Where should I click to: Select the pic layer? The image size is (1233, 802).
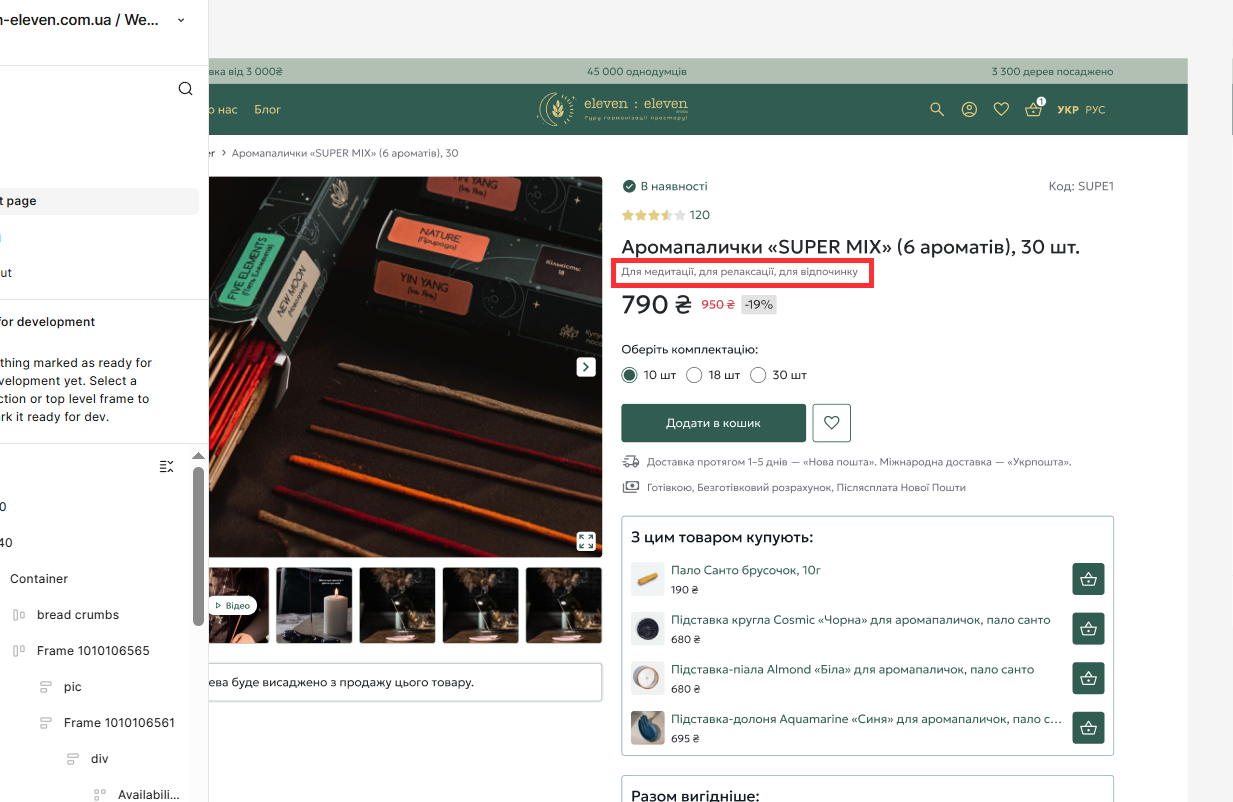pyautogui.click(x=73, y=687)
